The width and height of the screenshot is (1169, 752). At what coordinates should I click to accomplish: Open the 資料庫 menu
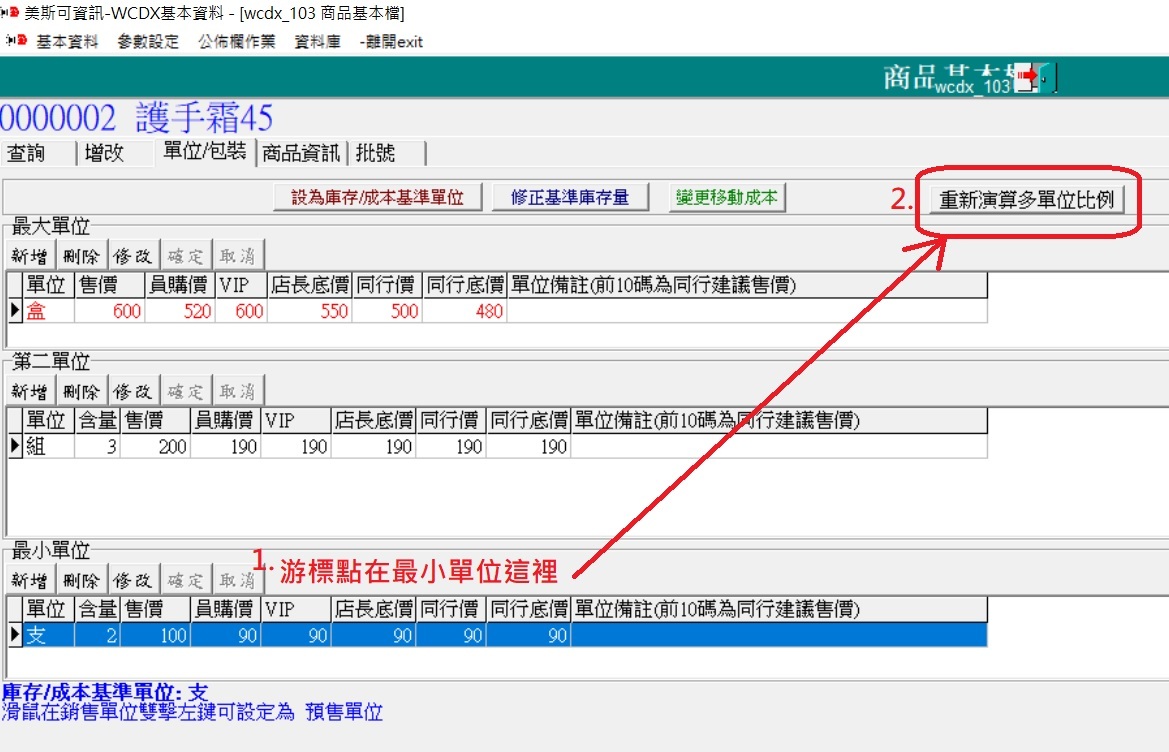[x=317, y=41]
